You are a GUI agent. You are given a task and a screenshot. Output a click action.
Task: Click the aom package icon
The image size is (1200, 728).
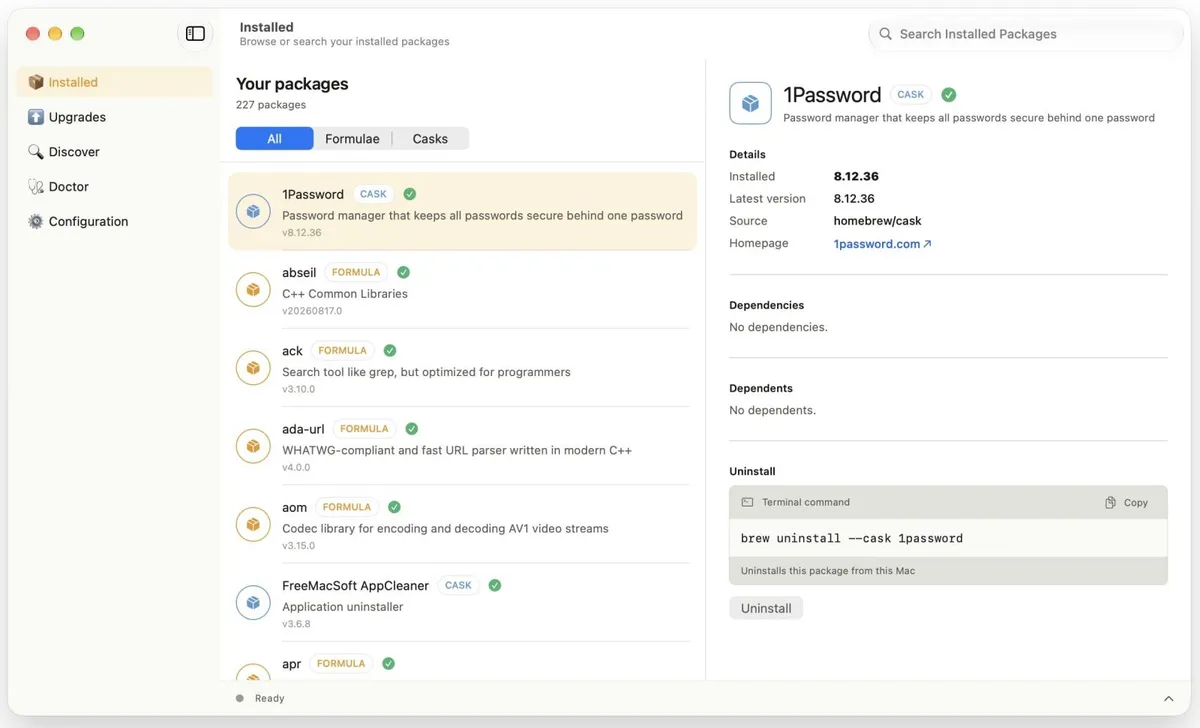(253, 524)
